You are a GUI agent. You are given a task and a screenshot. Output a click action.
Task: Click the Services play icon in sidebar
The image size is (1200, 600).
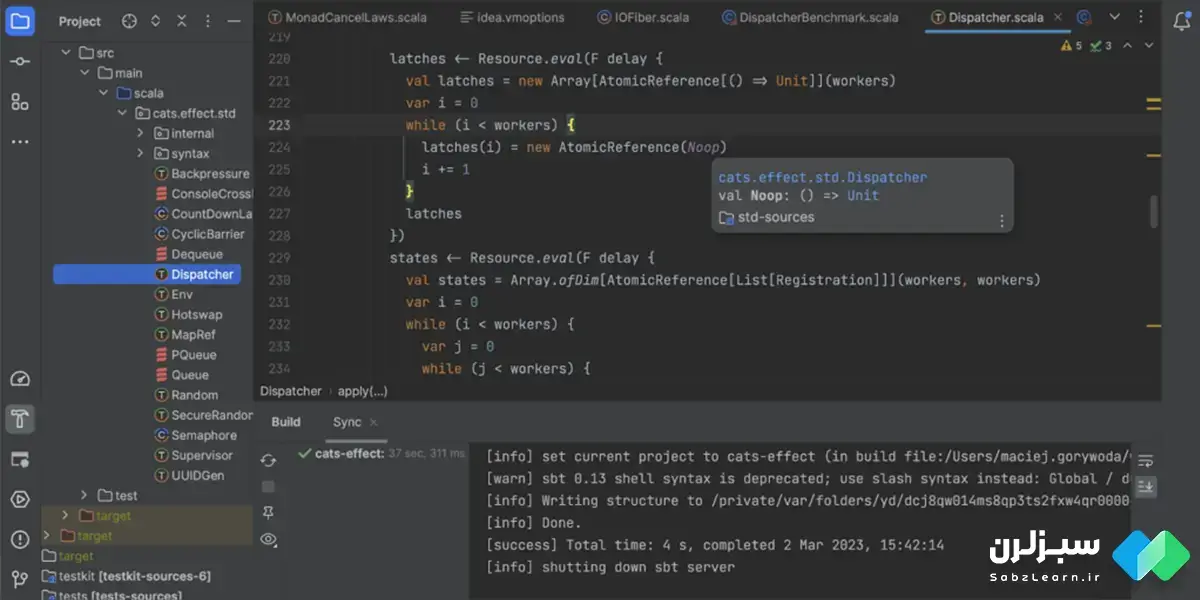point(20,499)
